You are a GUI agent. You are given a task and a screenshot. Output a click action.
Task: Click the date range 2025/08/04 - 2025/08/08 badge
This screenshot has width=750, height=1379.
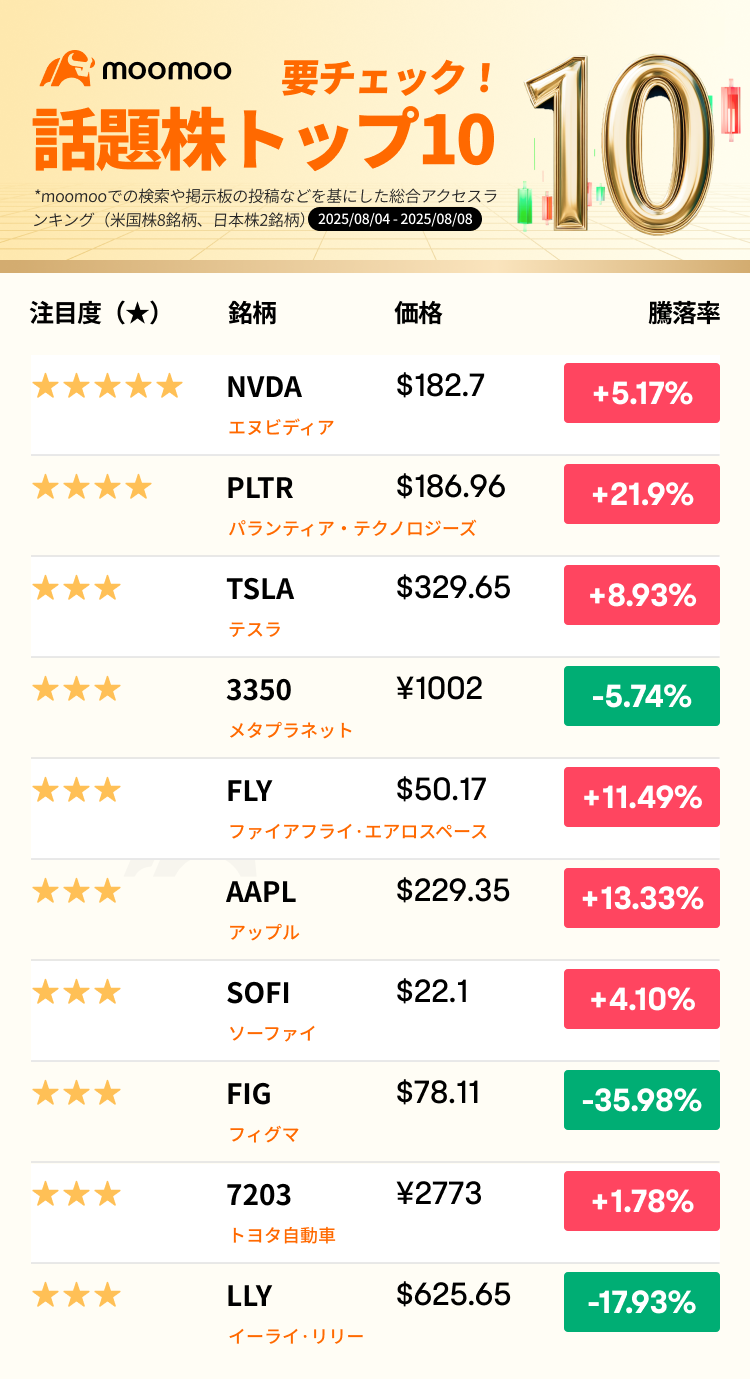(395, 220)
